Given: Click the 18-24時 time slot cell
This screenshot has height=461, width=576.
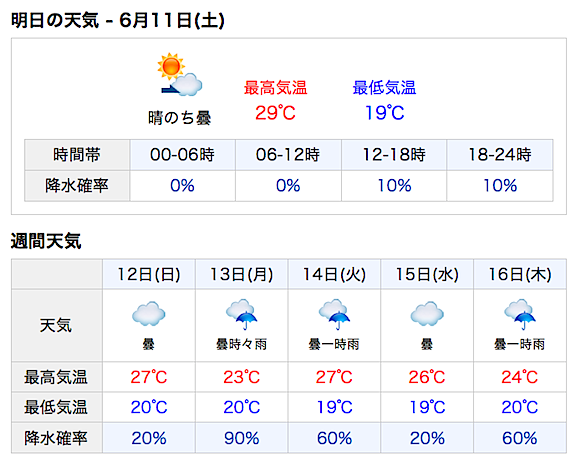Looking at the screenshot, I should pyautogui.click(x=500, y=155).
